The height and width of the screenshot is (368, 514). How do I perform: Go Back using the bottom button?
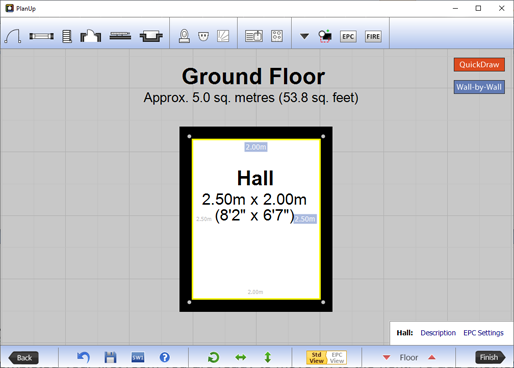[24, 358]
